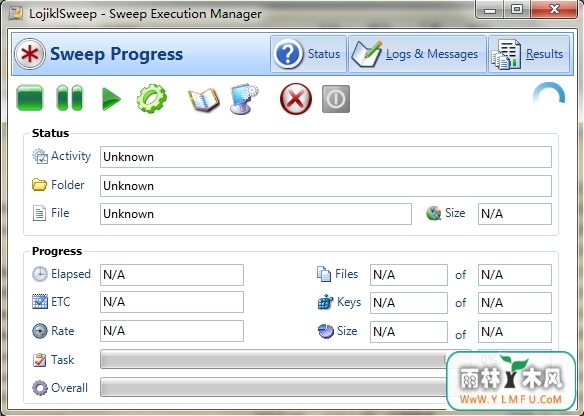Click the Activity label icon
This screenshot has height=416, width=584.
click(x=40, y=156)
